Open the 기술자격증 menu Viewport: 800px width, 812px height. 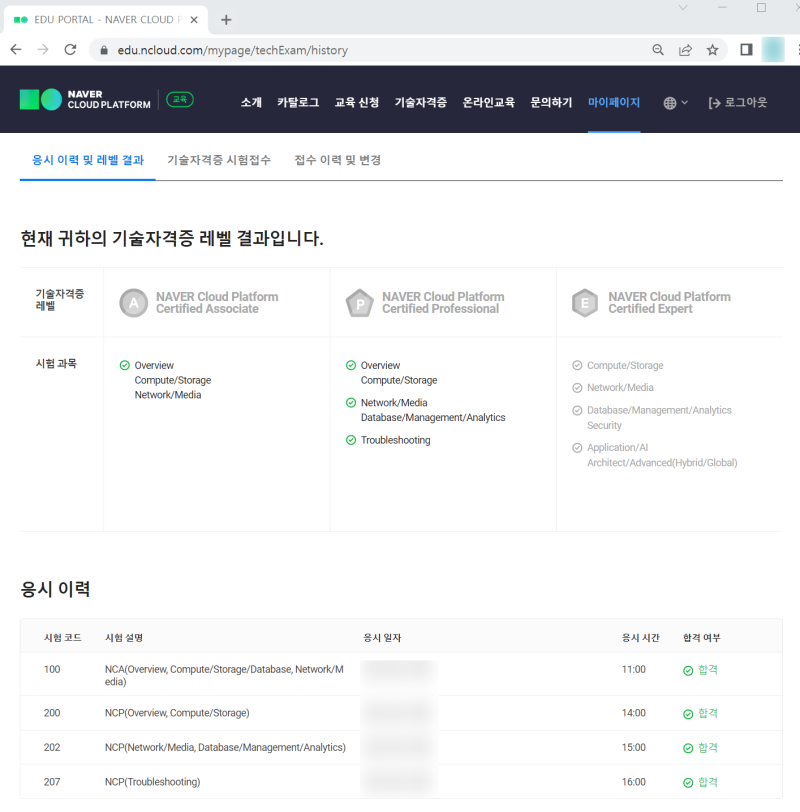point(420,103)
